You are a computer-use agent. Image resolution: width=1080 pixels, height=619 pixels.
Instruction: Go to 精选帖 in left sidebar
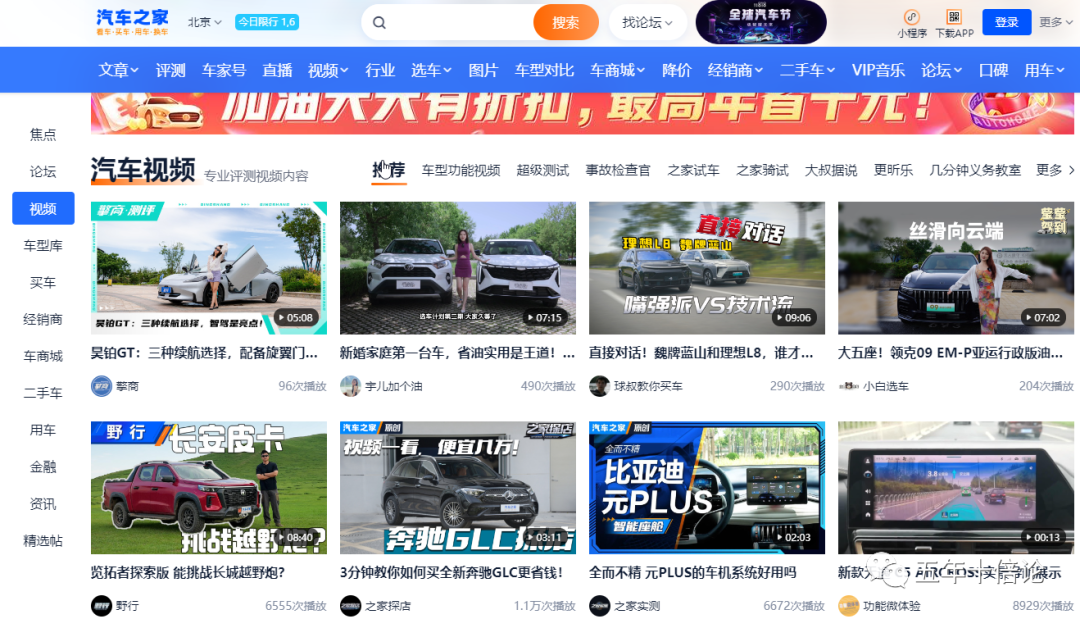[x=43, y=541]
